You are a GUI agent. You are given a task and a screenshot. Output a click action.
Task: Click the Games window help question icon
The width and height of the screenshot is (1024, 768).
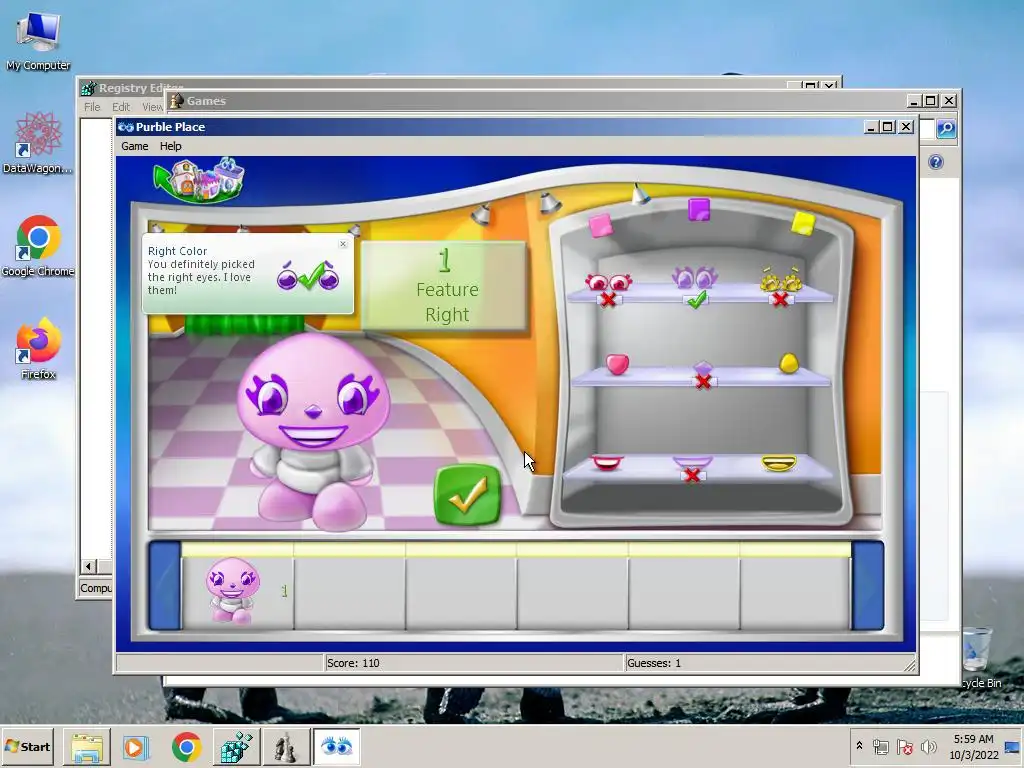[x=936, y=162]
